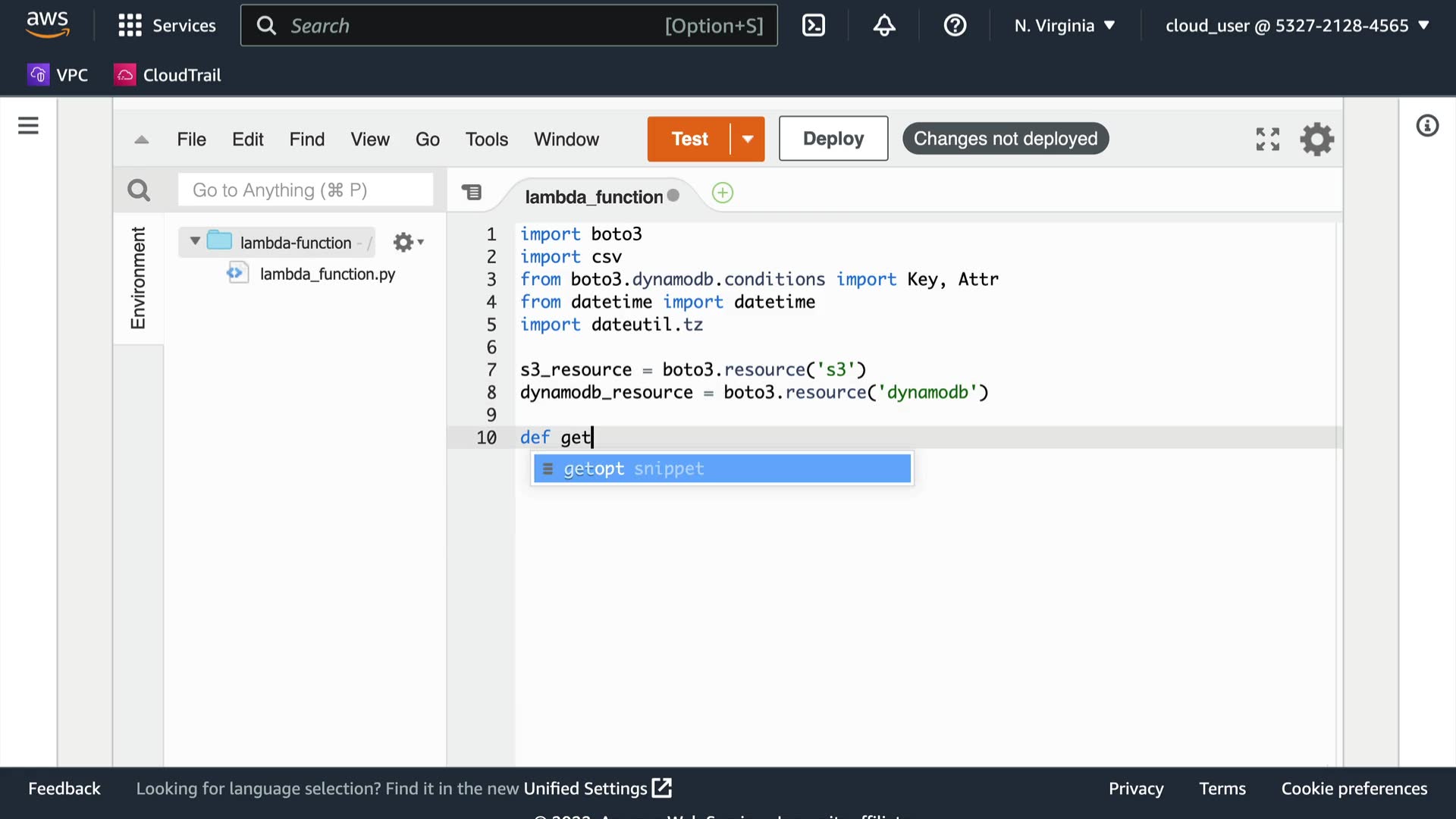Click the search magnifier in Environment panel
This screenshot has height=819, width=1456.
(x=139, y=190)
